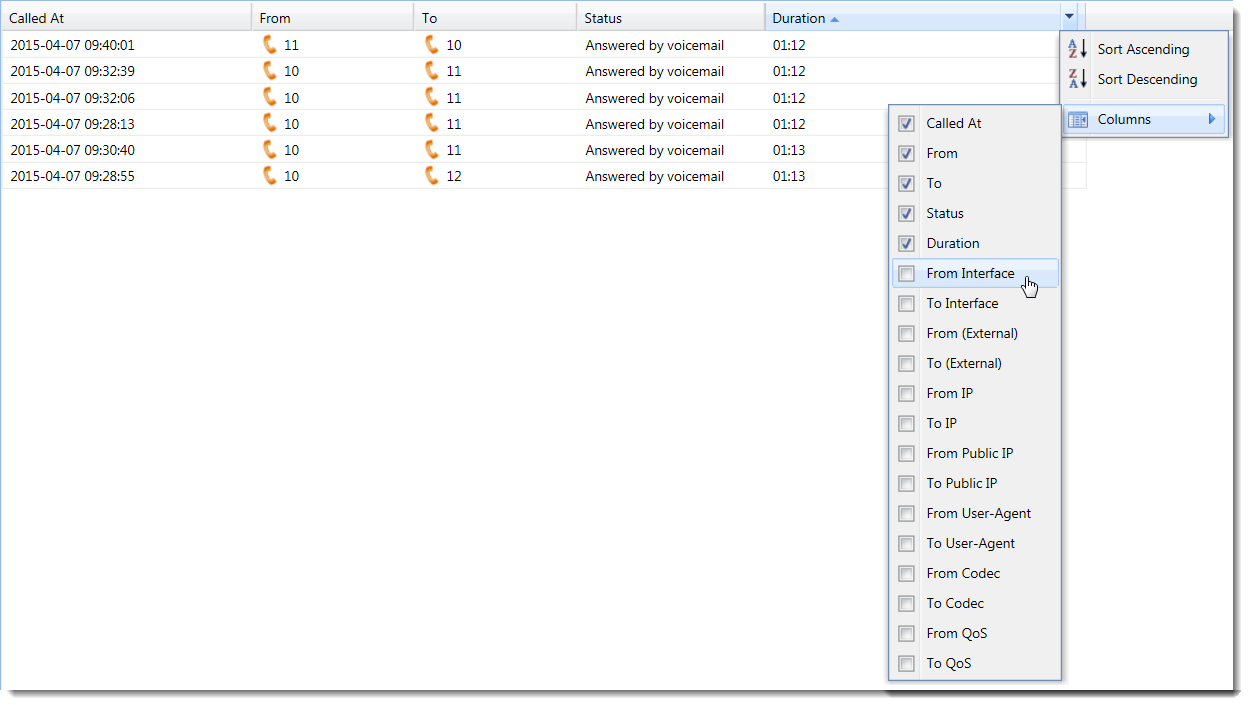1248x705 pixels.
Task: Click the To phone icon in the 09:32:06 row
Action: tap(432, 97)
